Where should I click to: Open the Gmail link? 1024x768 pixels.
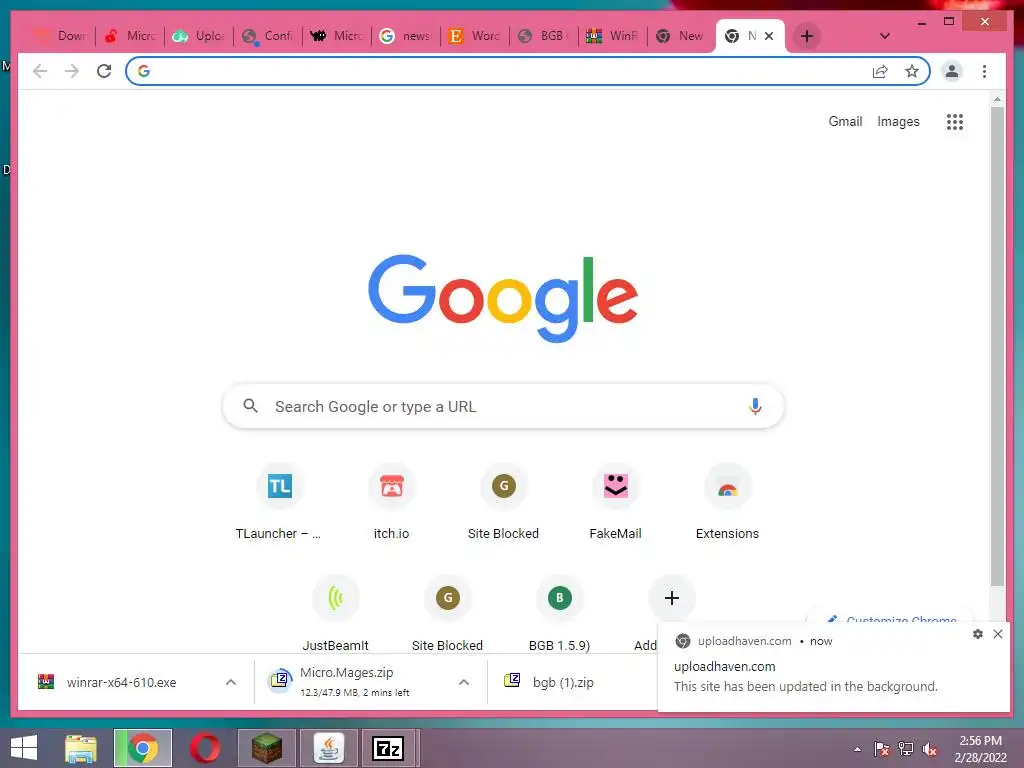[845, 121]
